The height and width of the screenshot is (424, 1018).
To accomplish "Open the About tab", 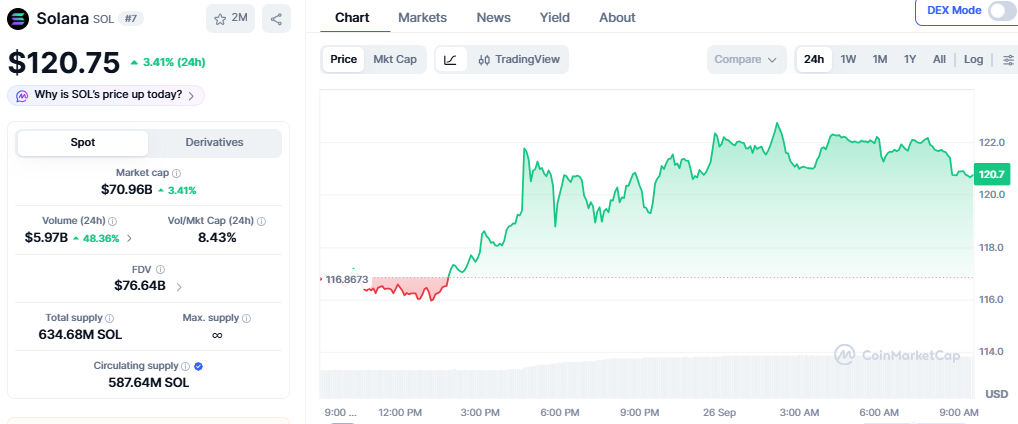I will point(617,18).
